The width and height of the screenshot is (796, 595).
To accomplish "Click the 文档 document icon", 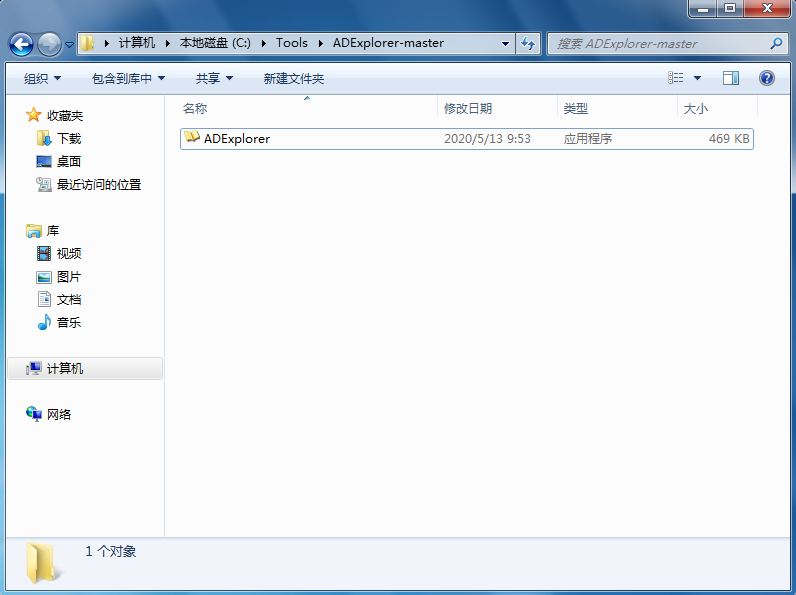I will point(44,299).
